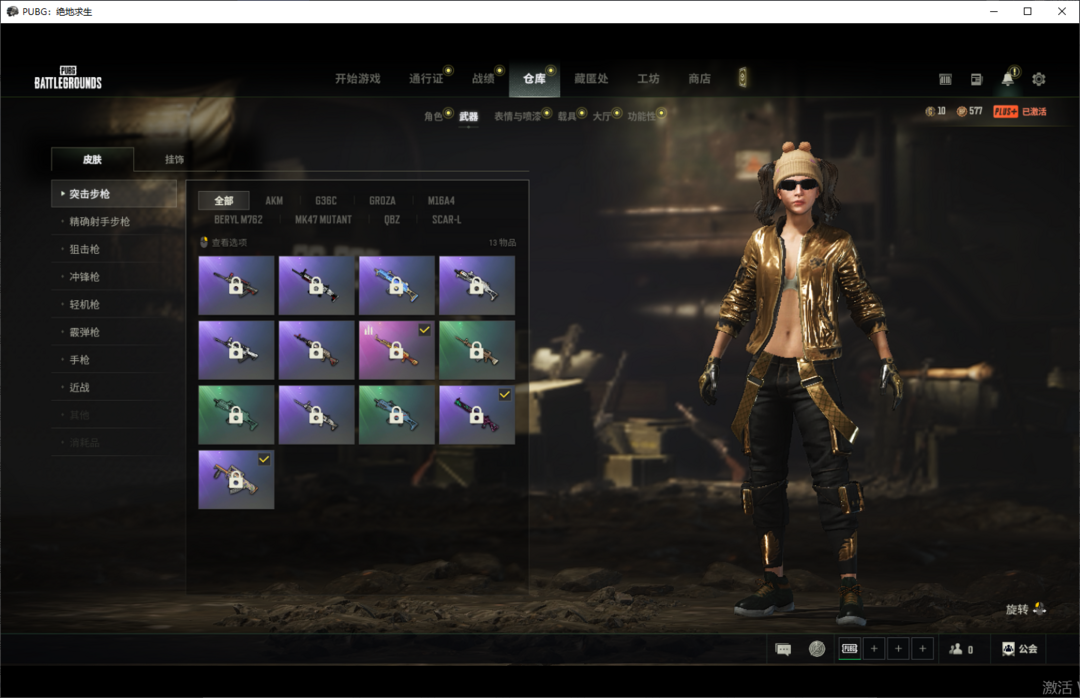Click the BP coin icon showing 577
Screen dimensions: 1080x698
(962, 111)
